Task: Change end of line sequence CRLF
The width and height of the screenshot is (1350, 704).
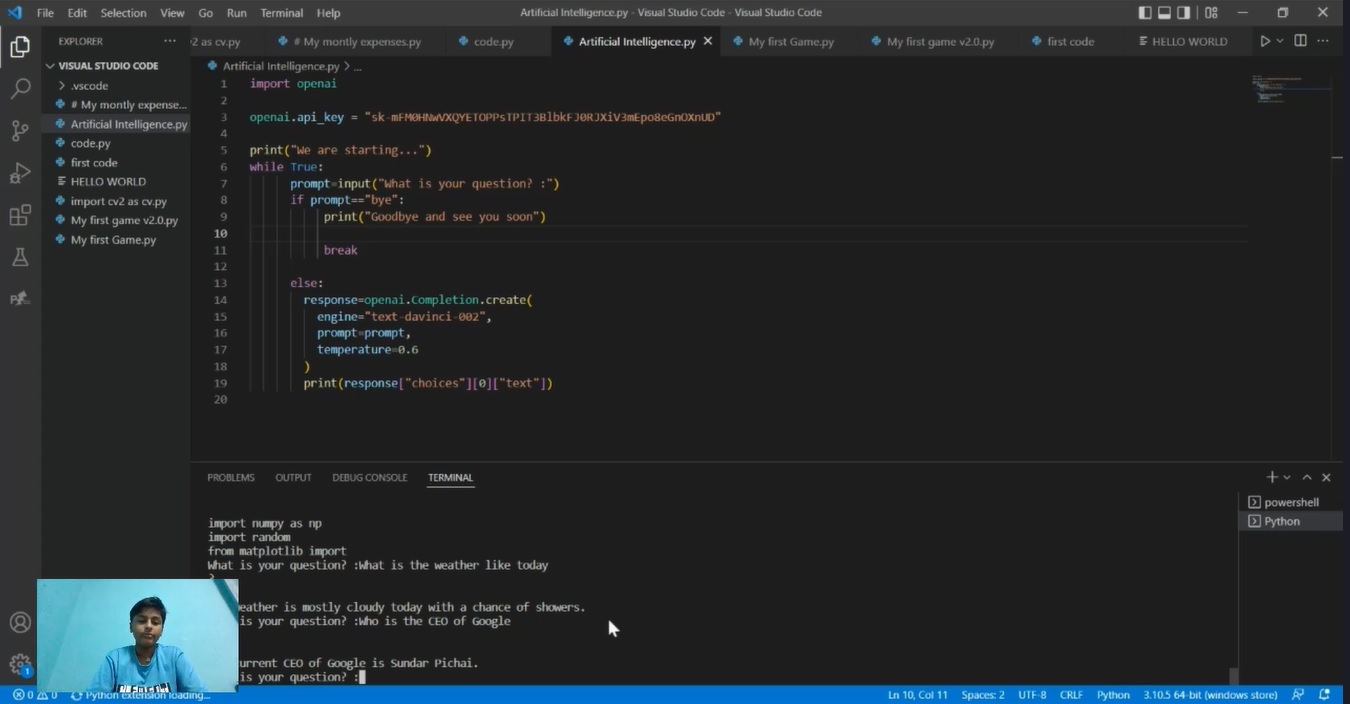Action: [x=1071, y=695]
